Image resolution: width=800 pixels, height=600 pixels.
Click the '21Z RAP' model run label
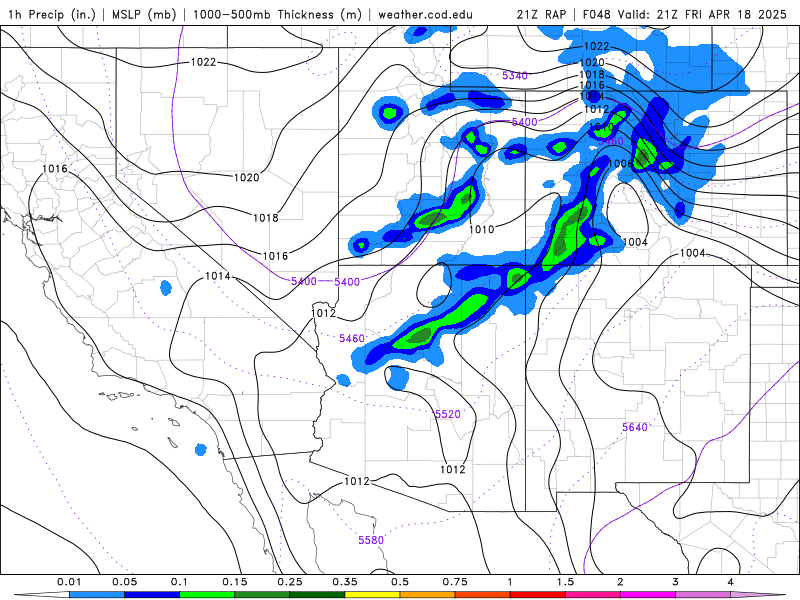point(541,14)
